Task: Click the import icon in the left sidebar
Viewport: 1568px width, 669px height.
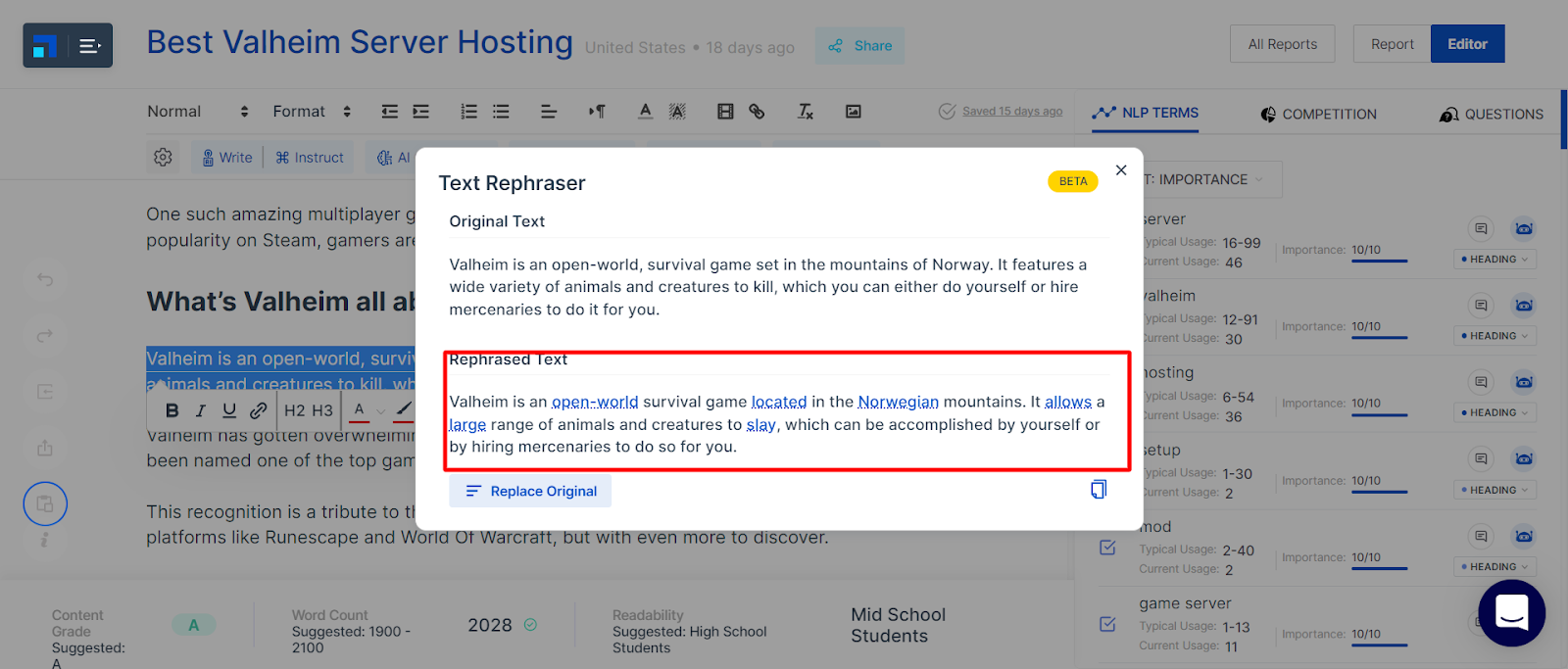Action: coord(45,392)
